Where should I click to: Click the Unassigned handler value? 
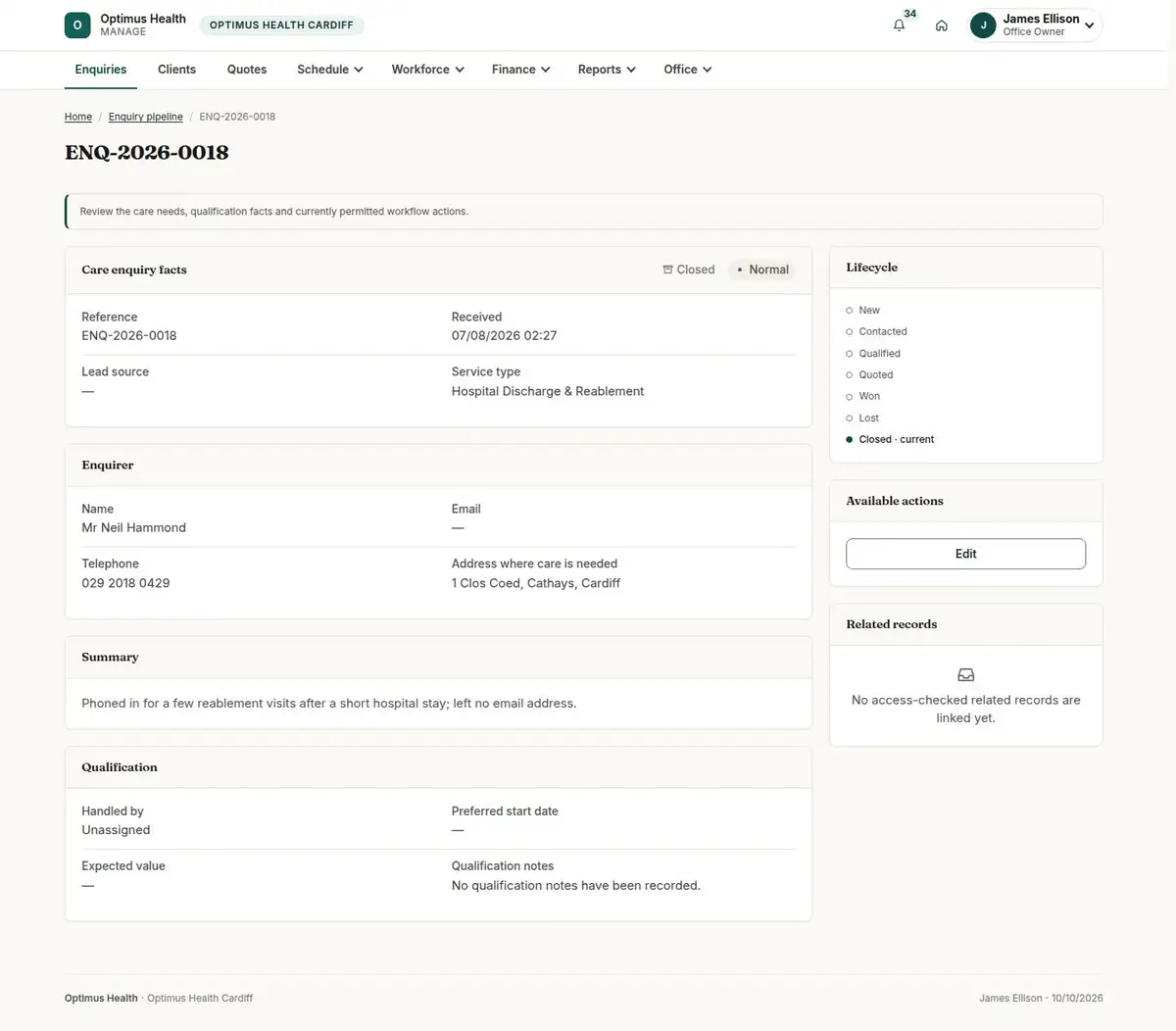click(x=116, y=830)
